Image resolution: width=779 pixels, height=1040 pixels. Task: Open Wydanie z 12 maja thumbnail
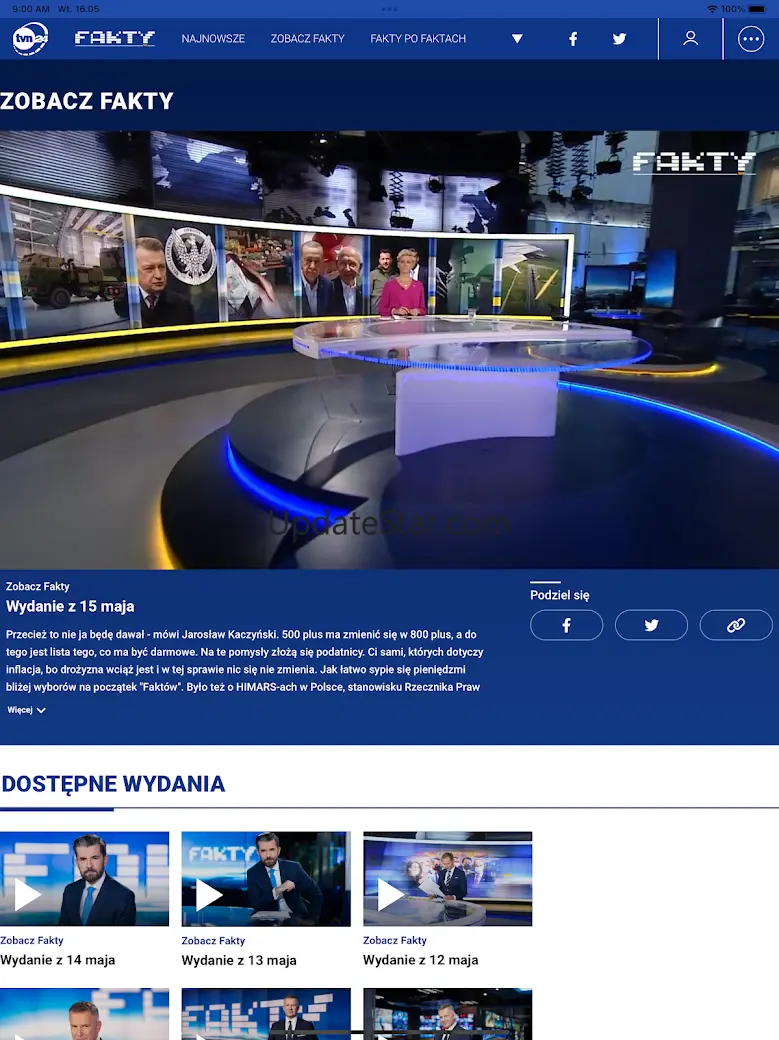tap(447, 879)
